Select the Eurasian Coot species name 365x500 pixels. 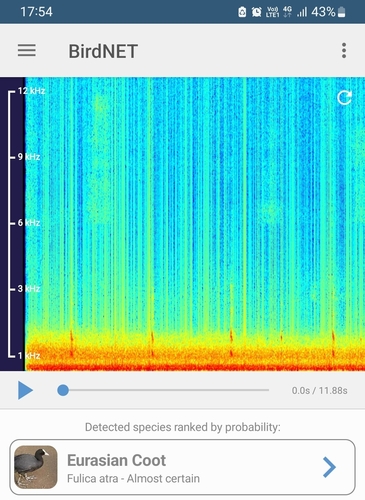coord(116,461)
